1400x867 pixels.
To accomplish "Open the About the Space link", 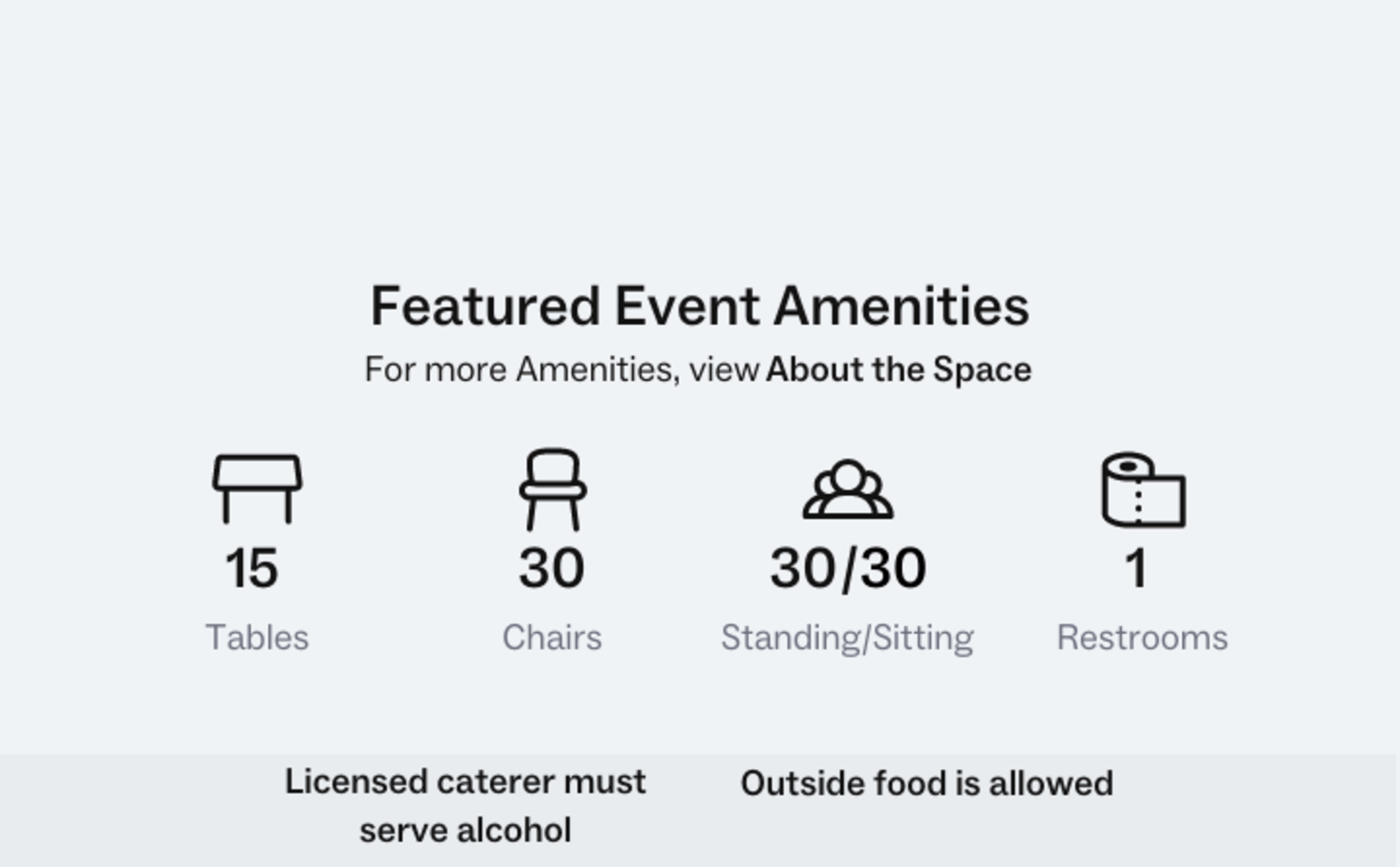I will (899, 369).
